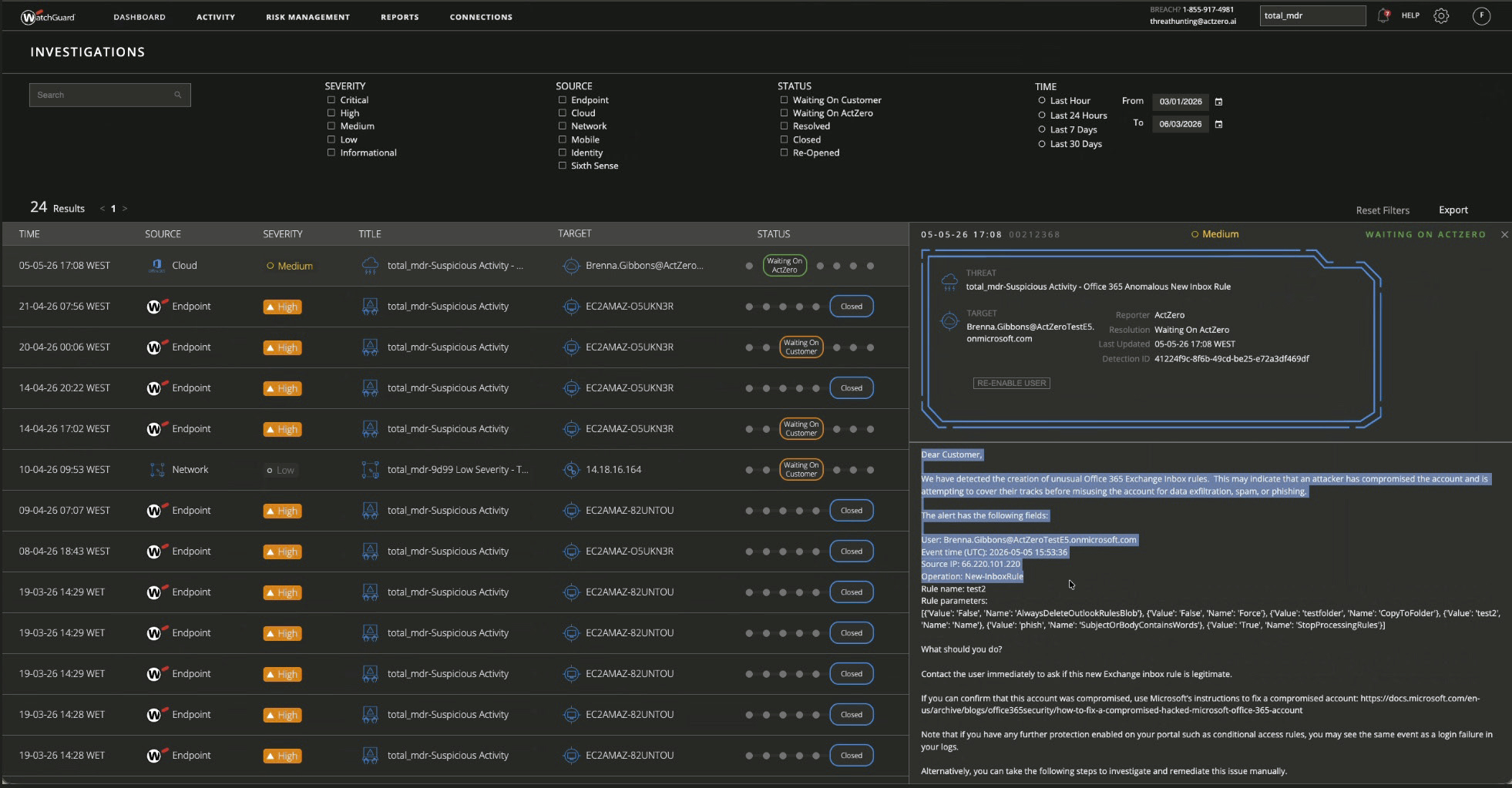Check the Informational severity filter
This screenshot has height=788, width=1512.
pyautogui.click(x=331, y=153)
